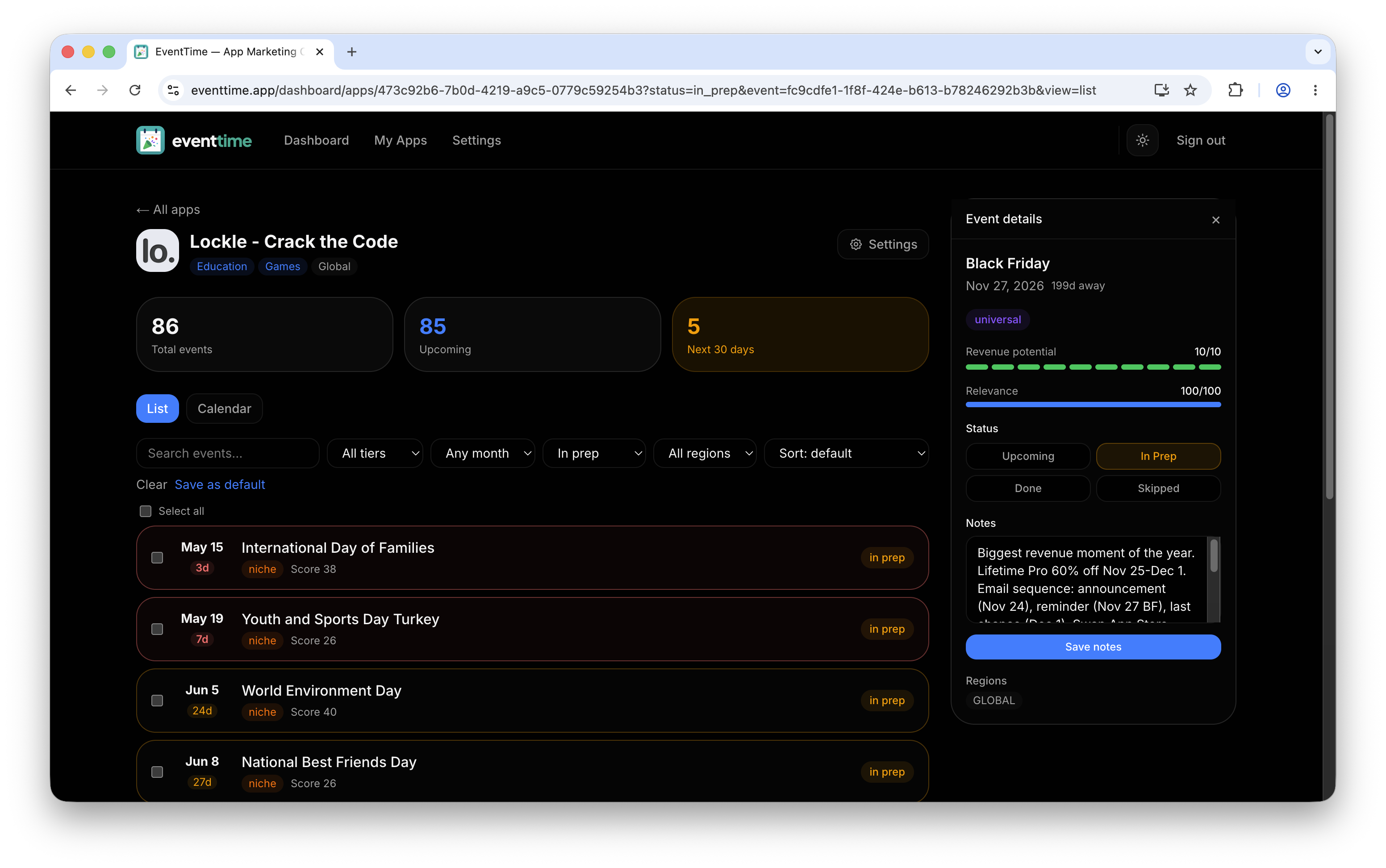Switch to the List view tab
Screen dimensions: 1386x868
click(x=157, y=409)
